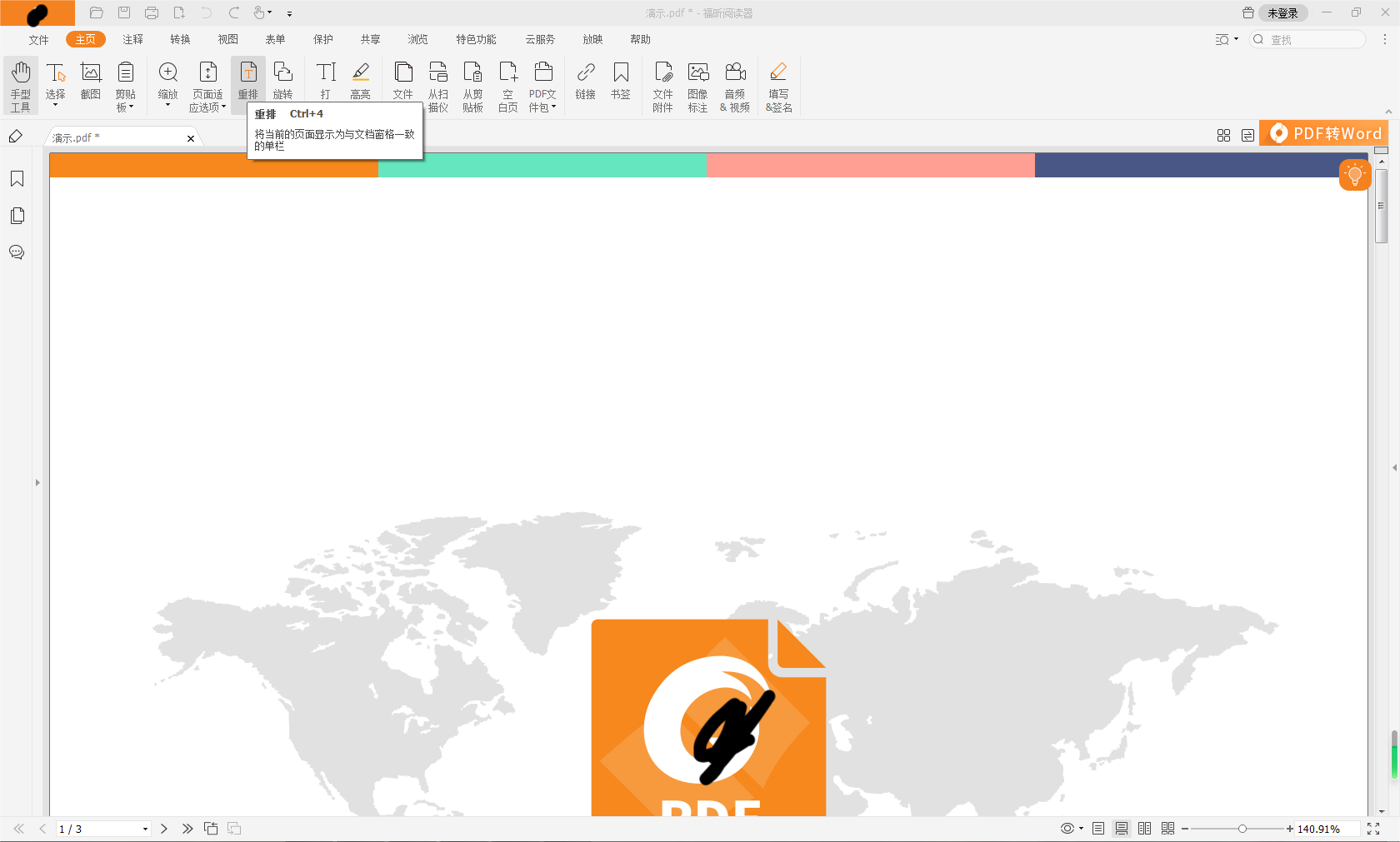Click the zoom slider handle
1400x842 pixels.
tap(1242, 829)
